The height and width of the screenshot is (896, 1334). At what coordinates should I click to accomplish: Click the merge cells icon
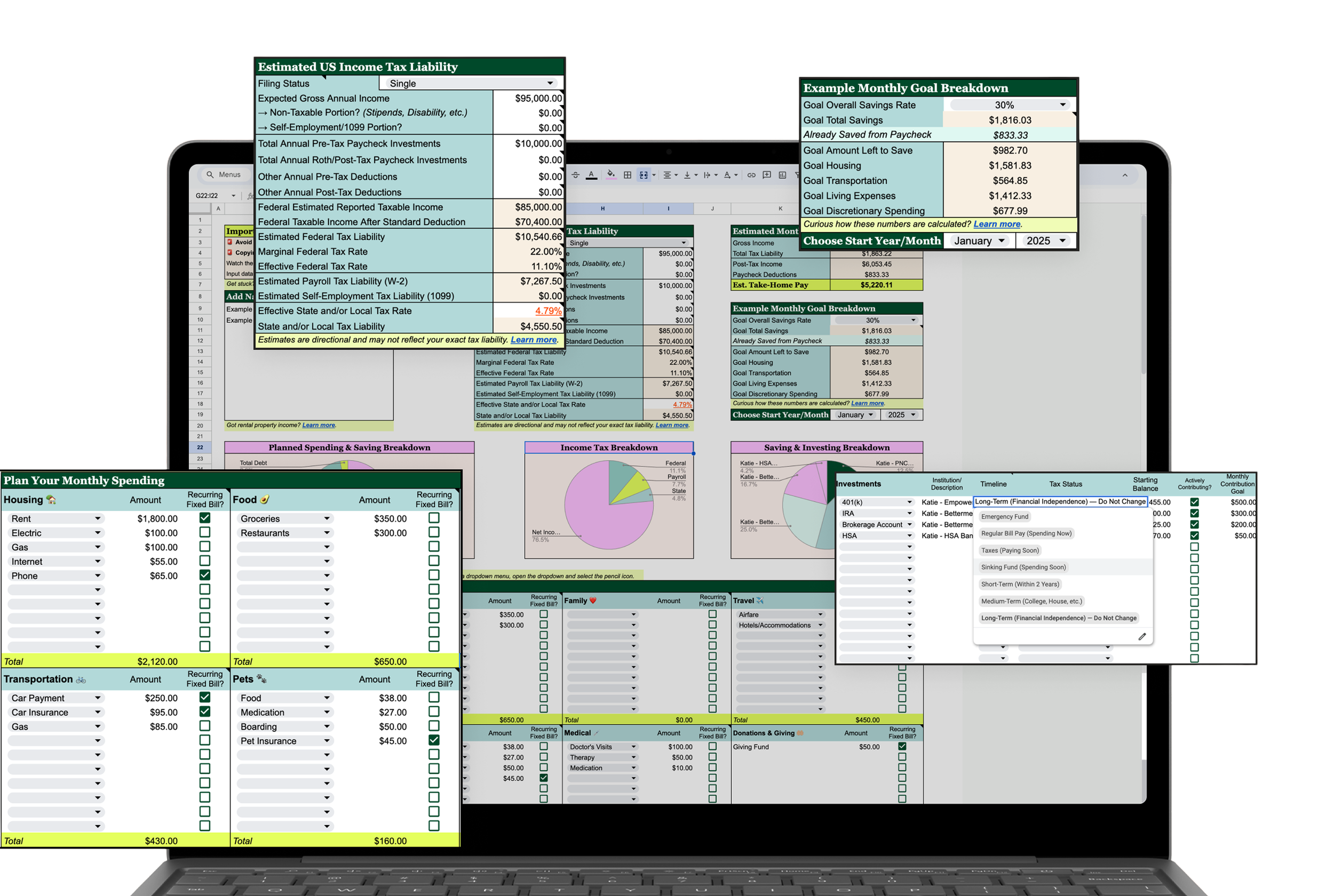(x=644, y=175)
